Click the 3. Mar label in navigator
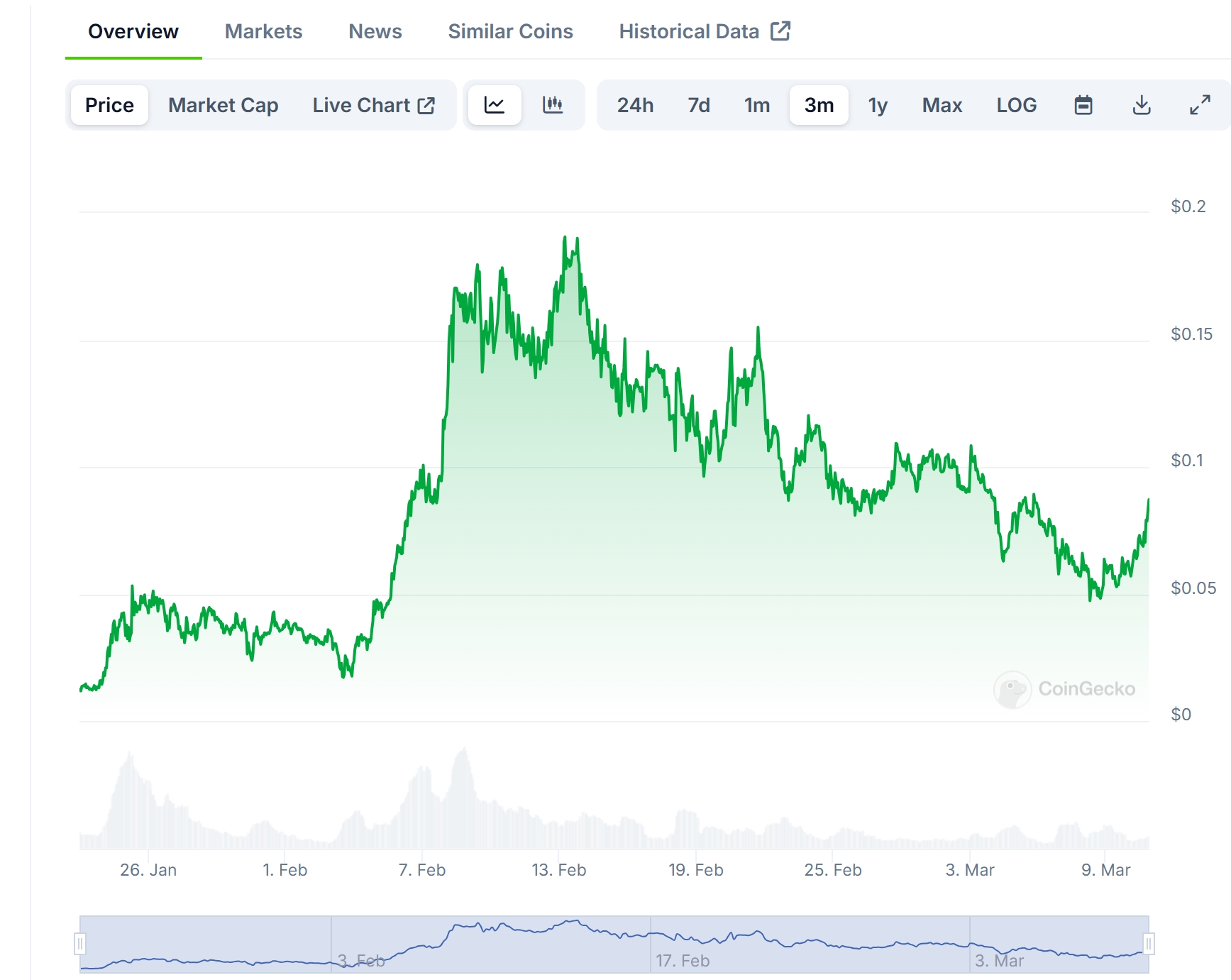This screenshot has height=980, width=1231. (x=999, y=961)
